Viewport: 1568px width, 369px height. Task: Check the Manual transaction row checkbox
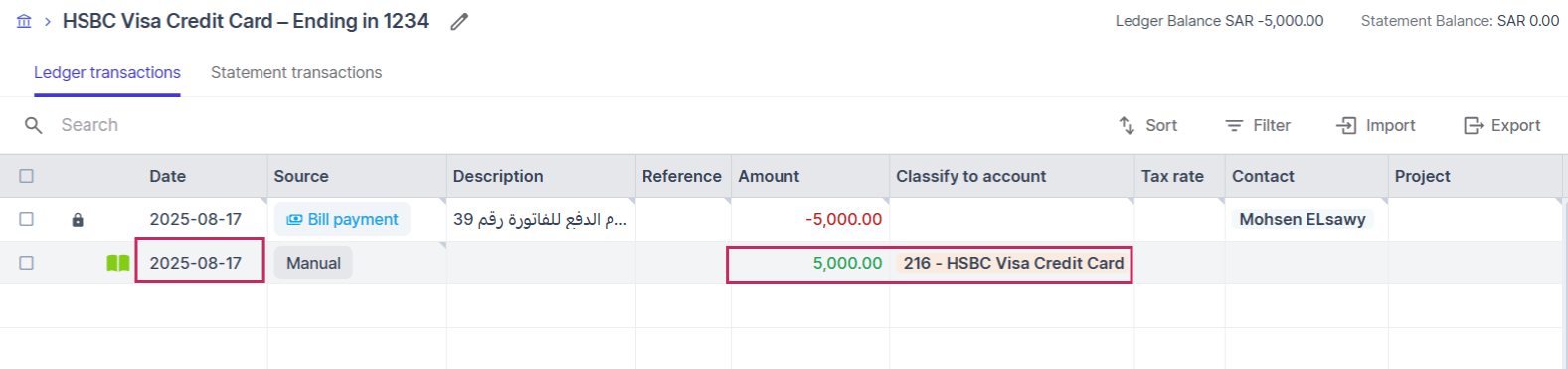(x=27, y=263)
